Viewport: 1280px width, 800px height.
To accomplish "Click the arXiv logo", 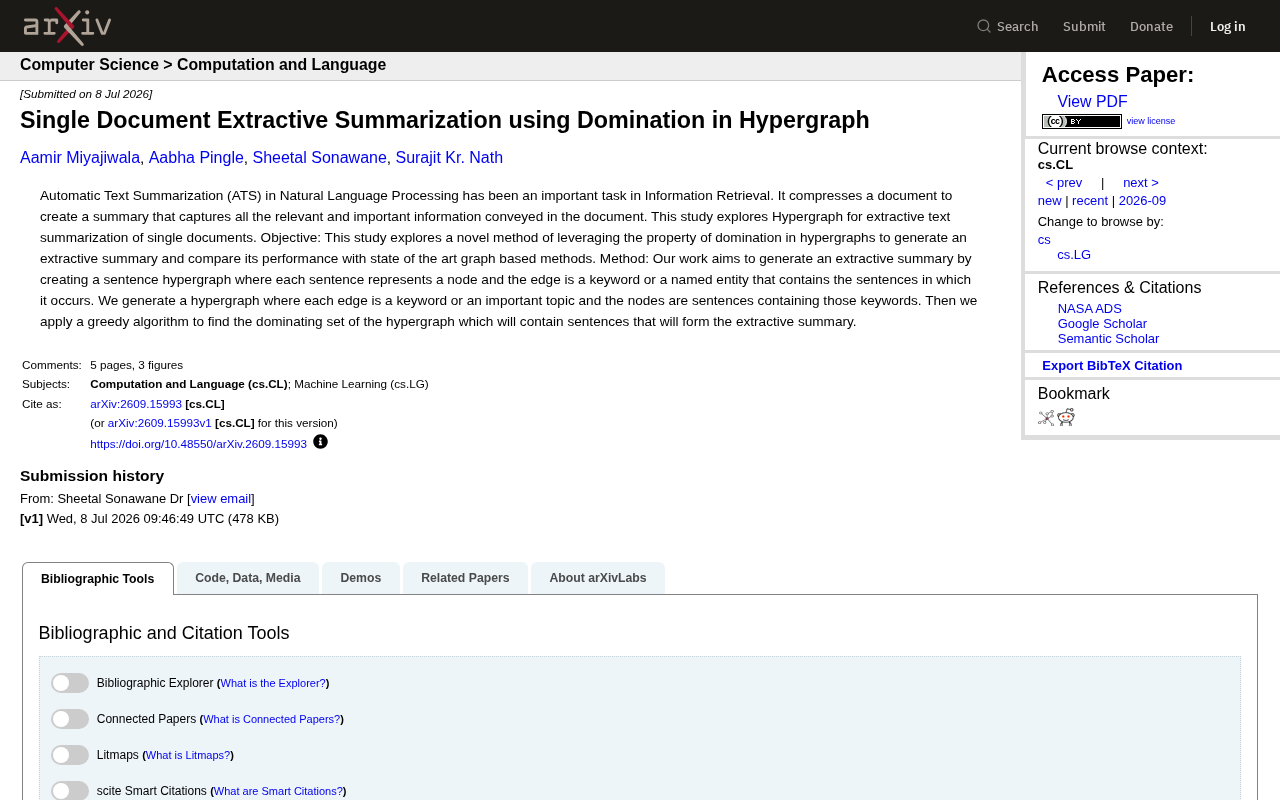I will coord(67,26).
